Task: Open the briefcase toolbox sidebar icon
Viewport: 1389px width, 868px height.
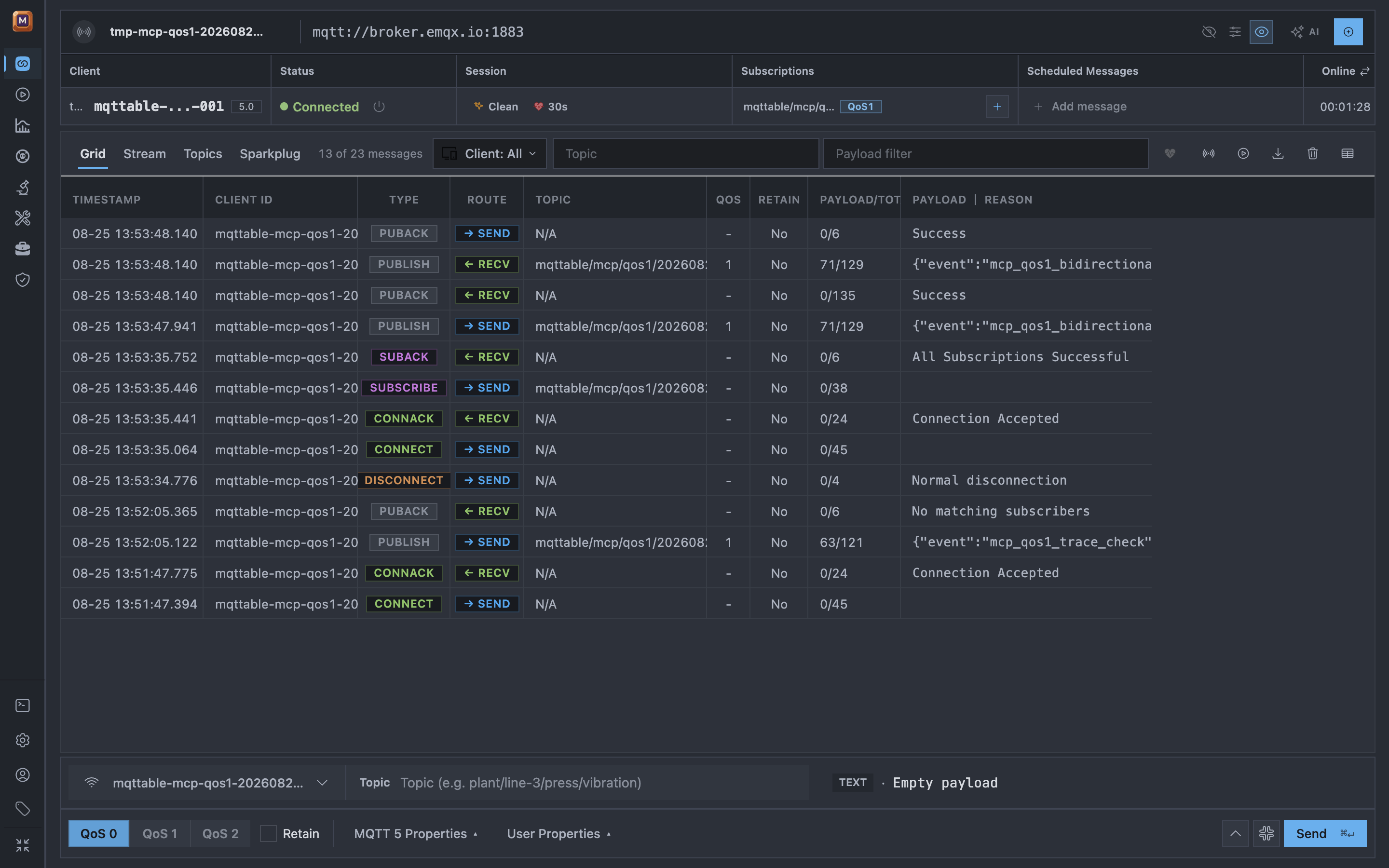Action: [x=22, y=248]
